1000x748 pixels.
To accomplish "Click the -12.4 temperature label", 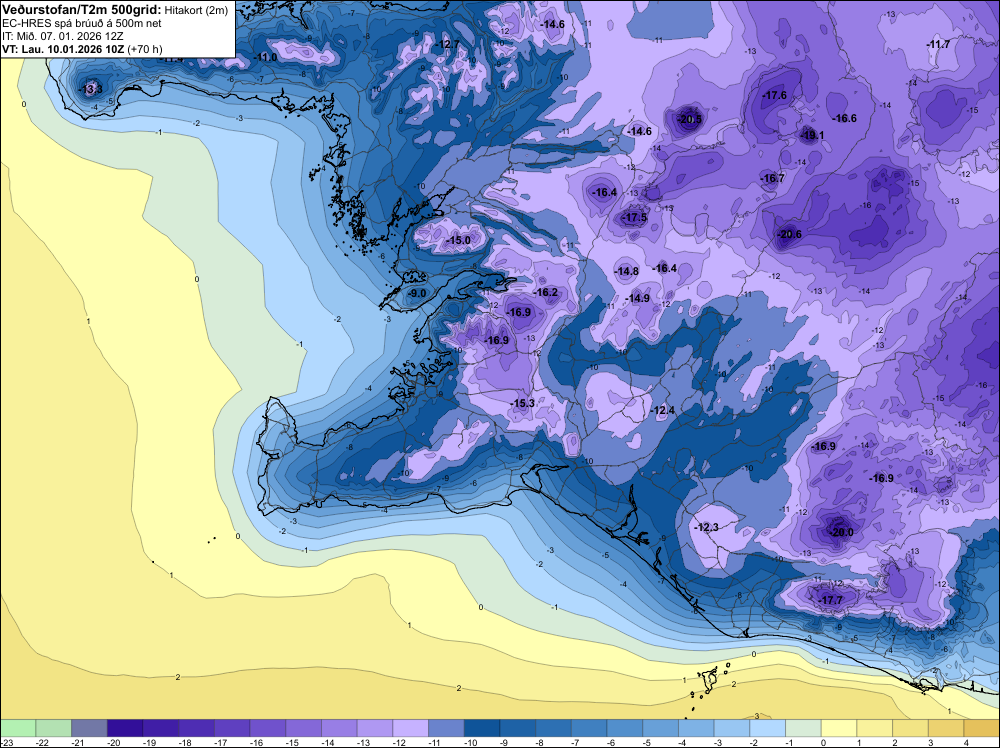I will [x=662, y=410].
